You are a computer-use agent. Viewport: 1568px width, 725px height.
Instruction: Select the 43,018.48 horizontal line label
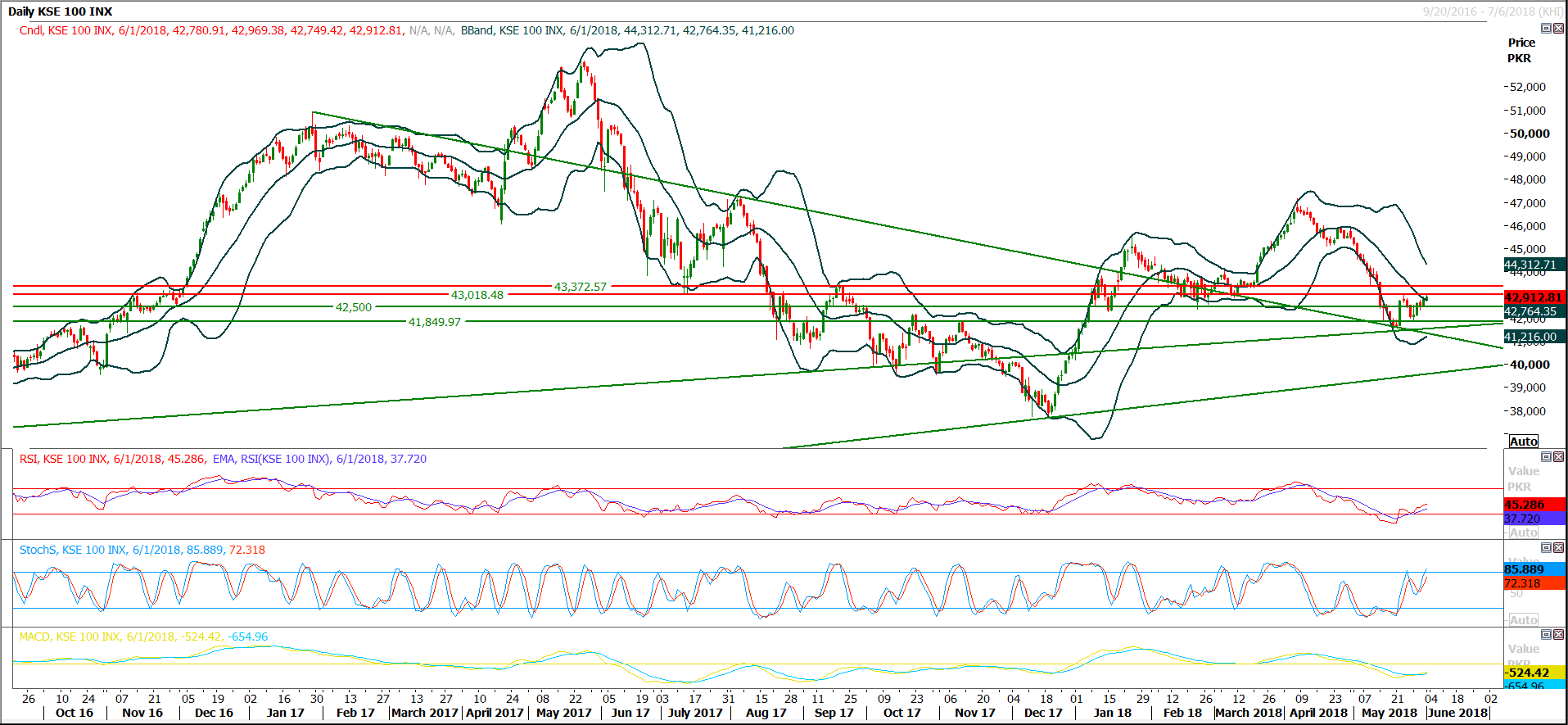(x=477, y=295)
